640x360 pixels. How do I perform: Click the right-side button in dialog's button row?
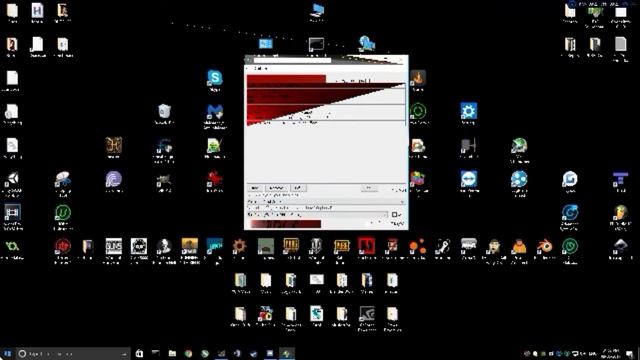[x=369, y=188]
